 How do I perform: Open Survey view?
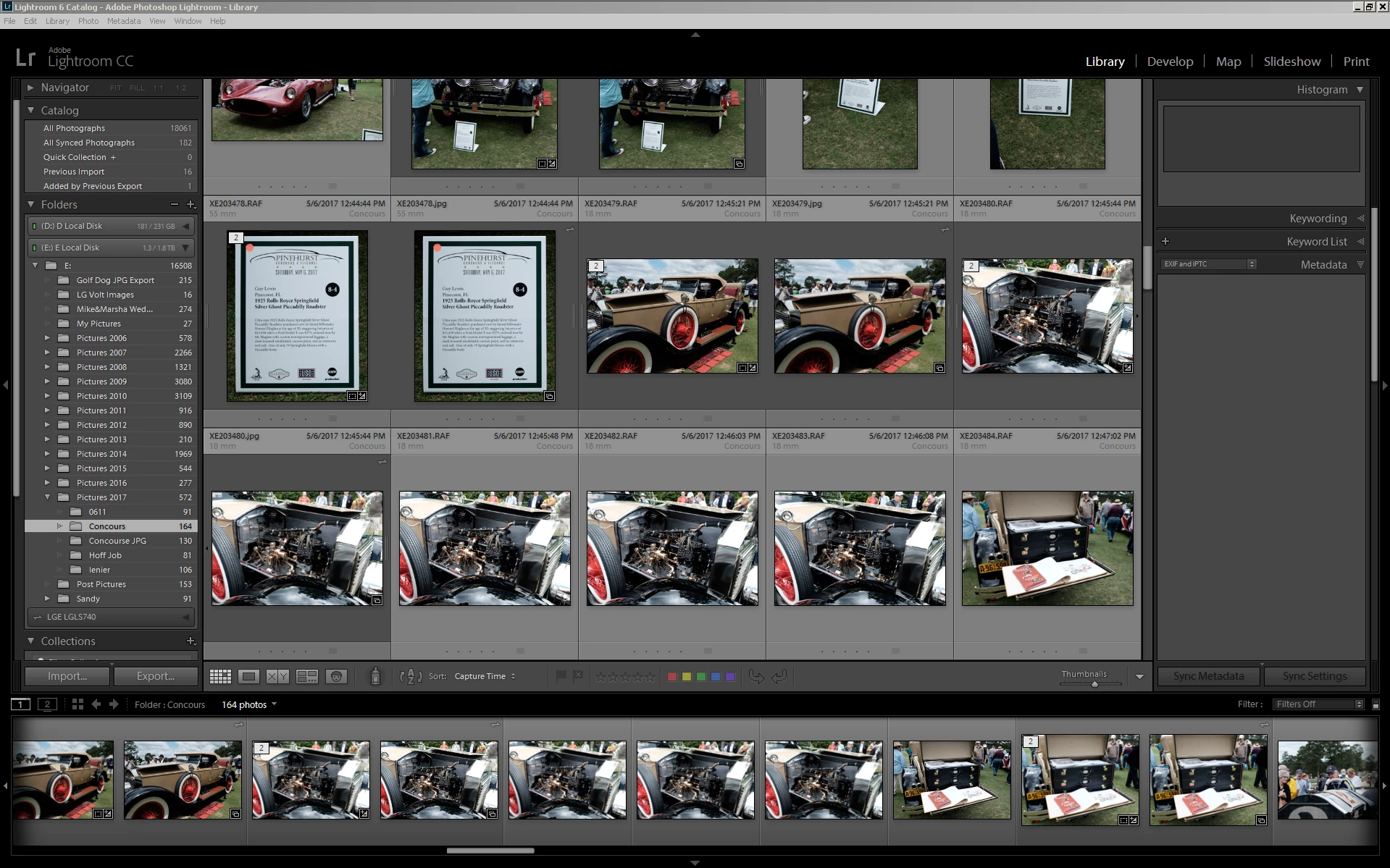307,676
